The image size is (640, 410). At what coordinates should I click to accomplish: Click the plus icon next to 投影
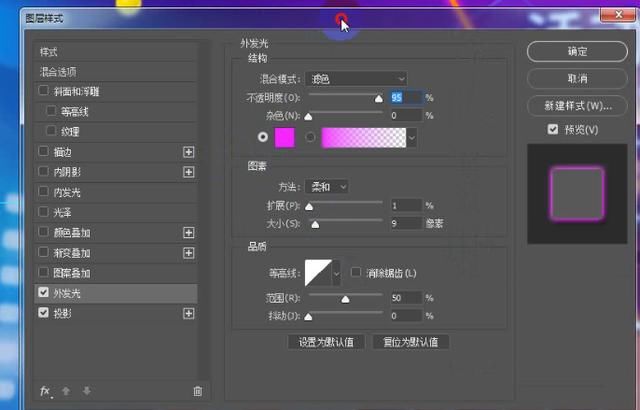(189, 313)
